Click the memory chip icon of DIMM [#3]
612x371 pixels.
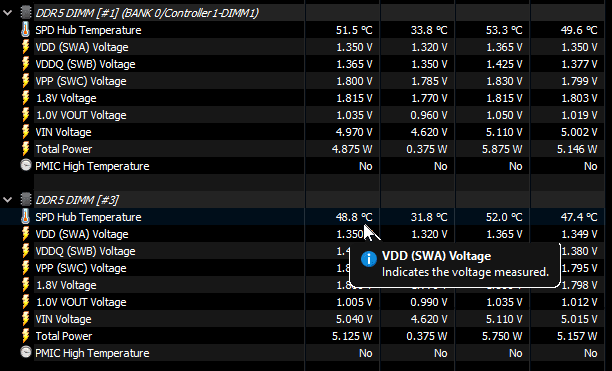click(26, 199)
